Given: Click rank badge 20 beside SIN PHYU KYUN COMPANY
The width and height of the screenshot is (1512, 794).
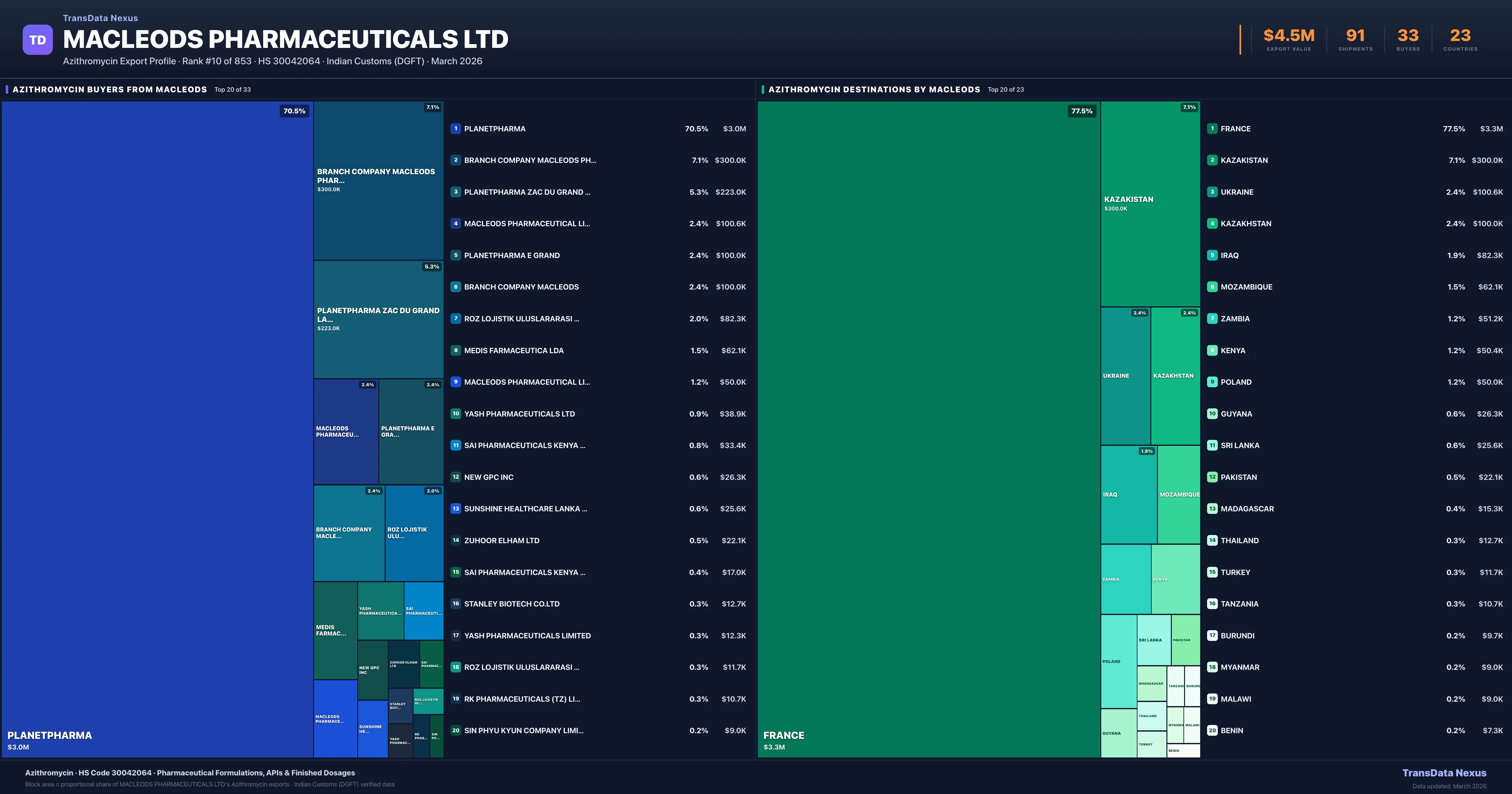Looking at the screenshot, I should [x=456, y=731].
